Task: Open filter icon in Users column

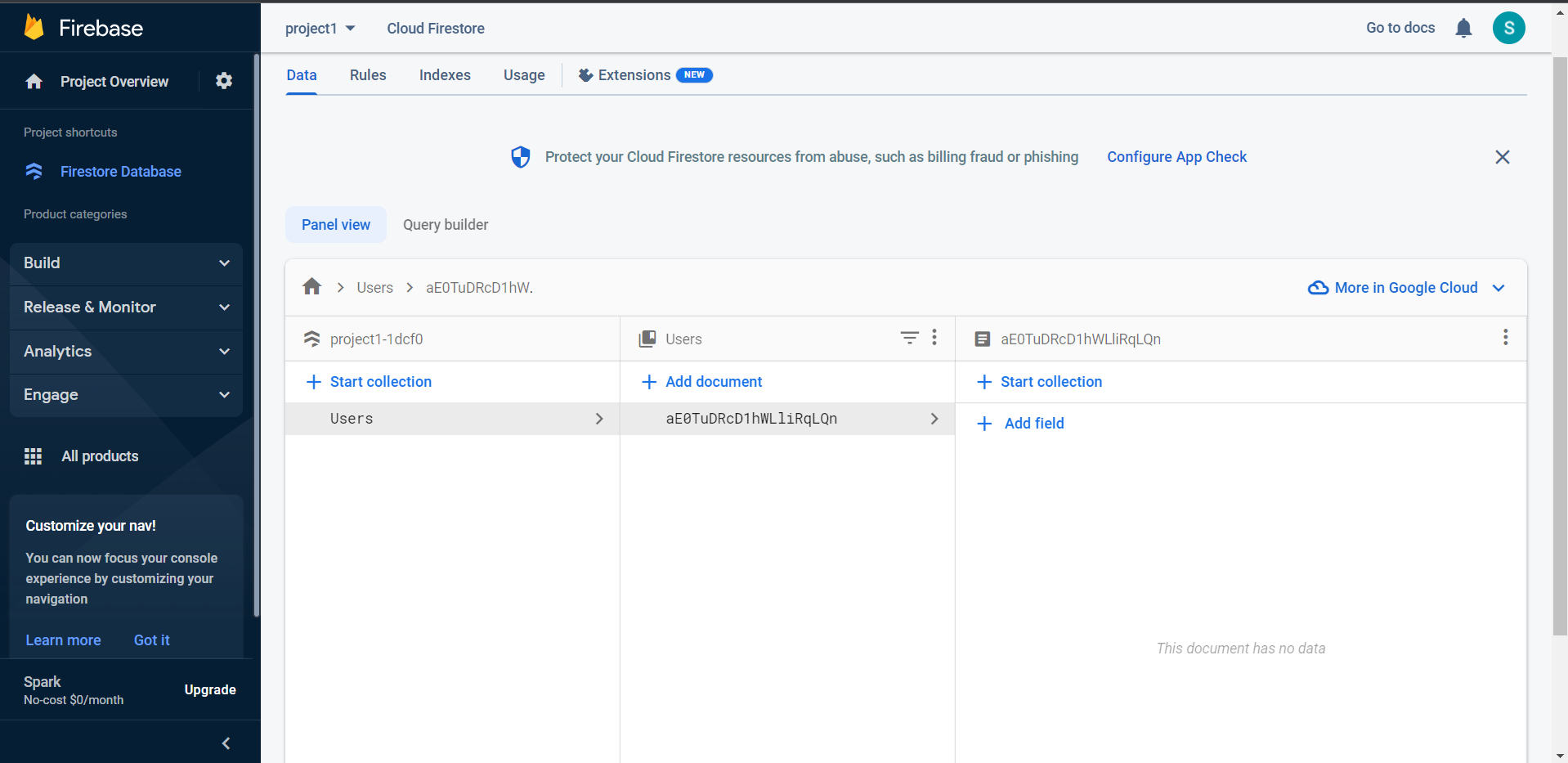Action: tap(909, 338)
